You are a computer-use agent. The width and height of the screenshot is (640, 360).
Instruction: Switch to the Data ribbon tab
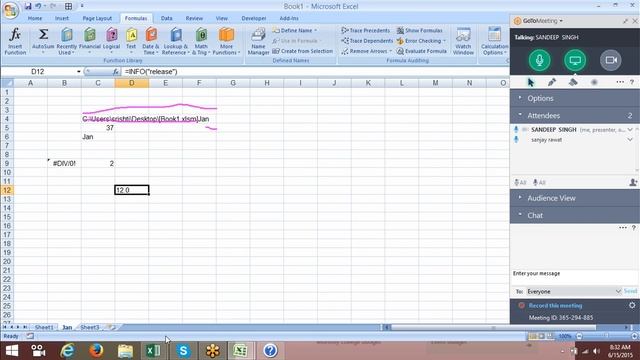point(167,18)
